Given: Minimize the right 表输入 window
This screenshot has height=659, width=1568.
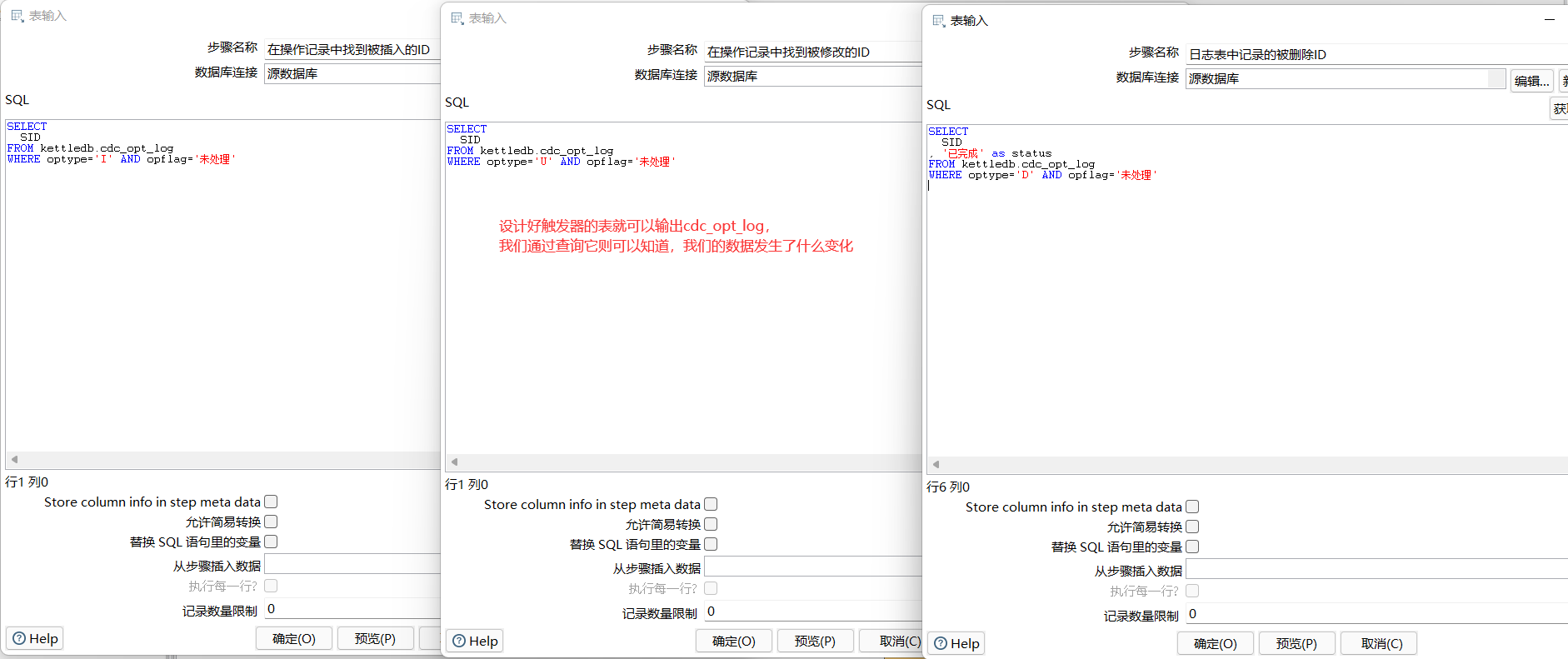Looking at the screenshot, I should pos(1550,20).
